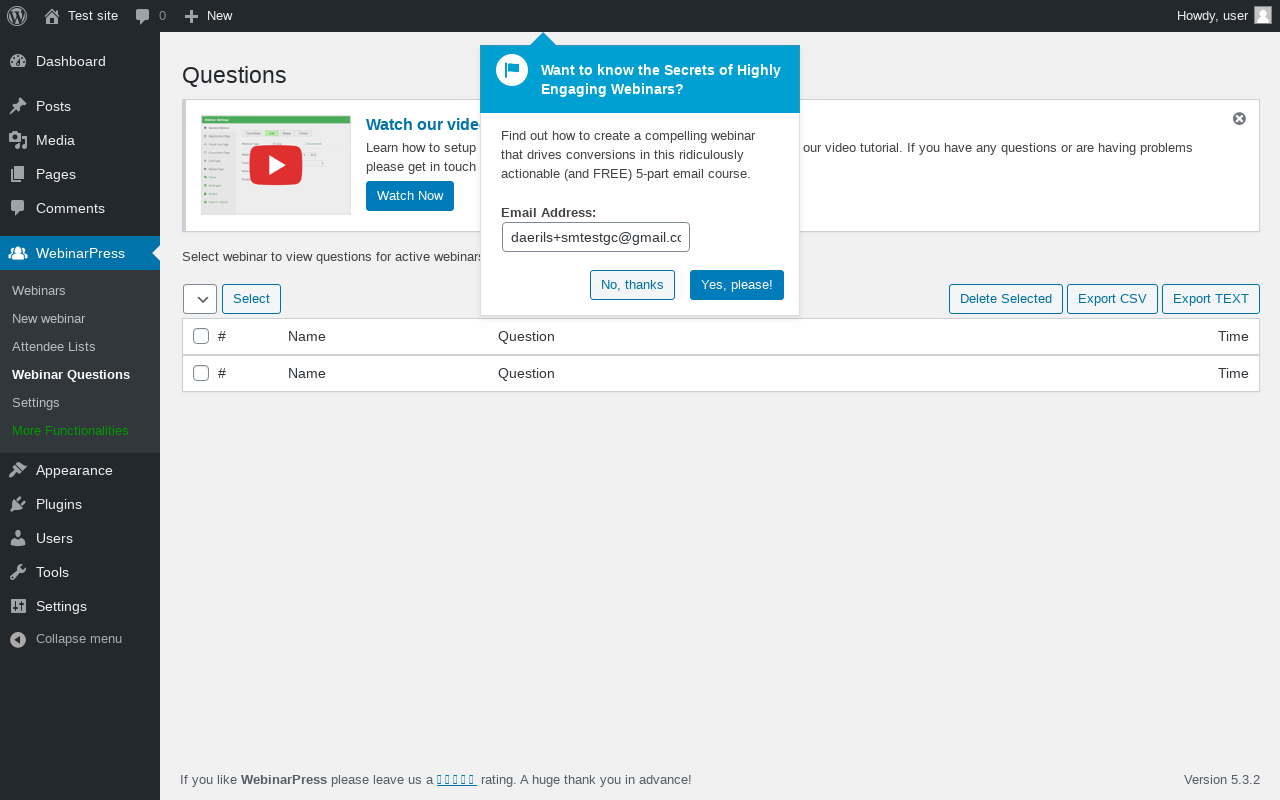Click the Tools wrench icon

(x=18, y=572)
